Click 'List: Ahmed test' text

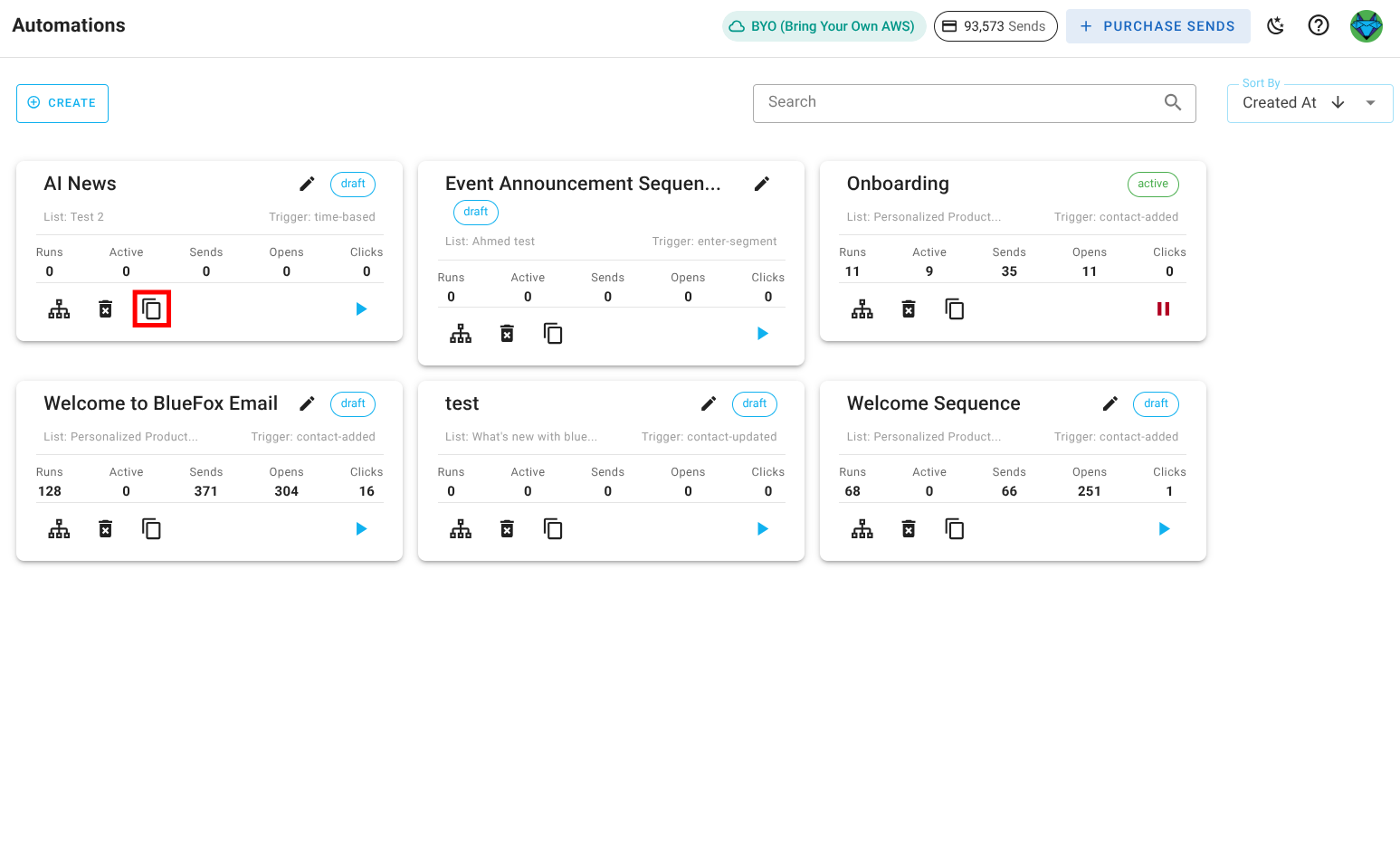(x=490, y=242)
